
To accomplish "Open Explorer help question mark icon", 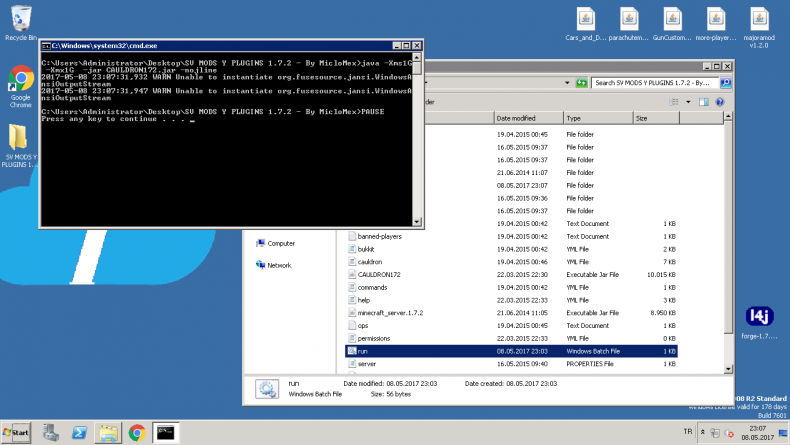I will [719, 102].
